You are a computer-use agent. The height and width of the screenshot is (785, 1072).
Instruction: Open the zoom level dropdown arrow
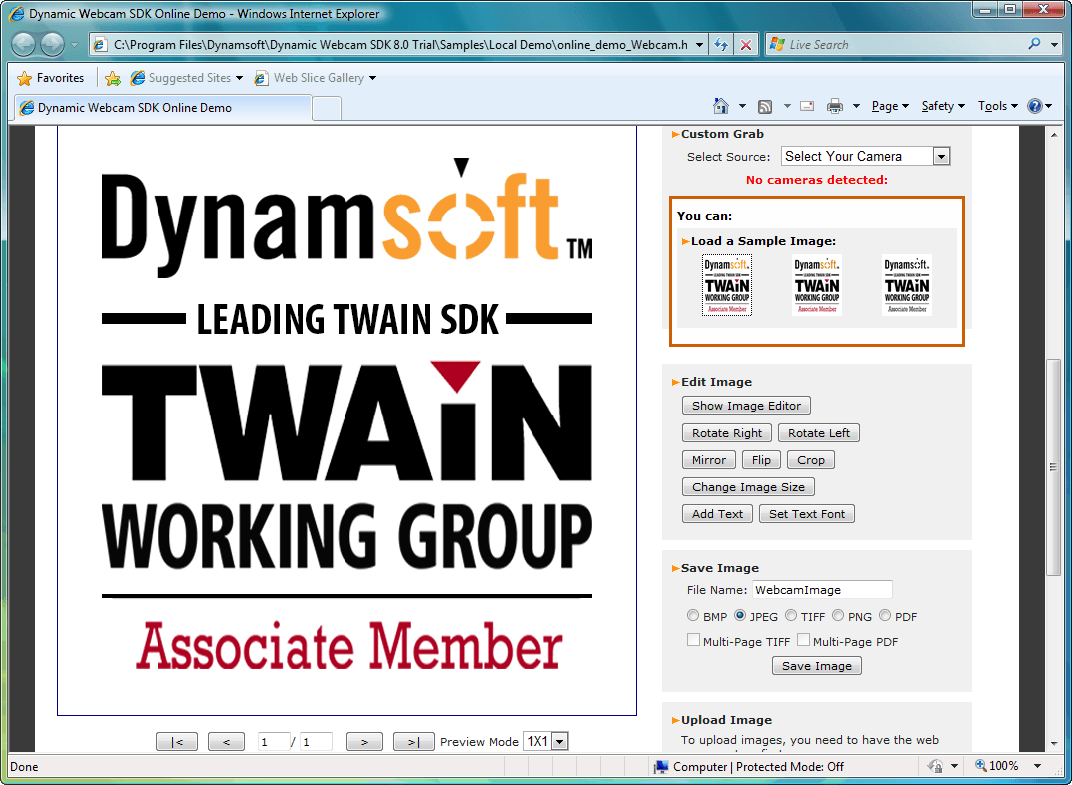click(x=1037, y=766)
